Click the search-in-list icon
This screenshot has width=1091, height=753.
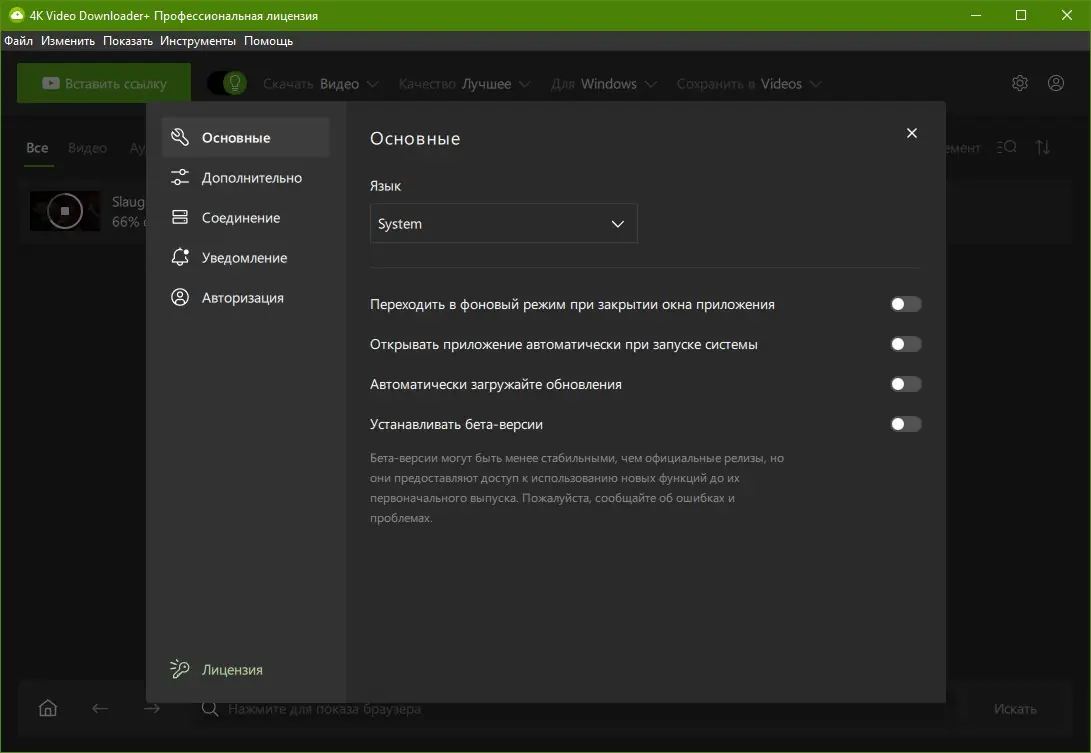(1006, 148)
